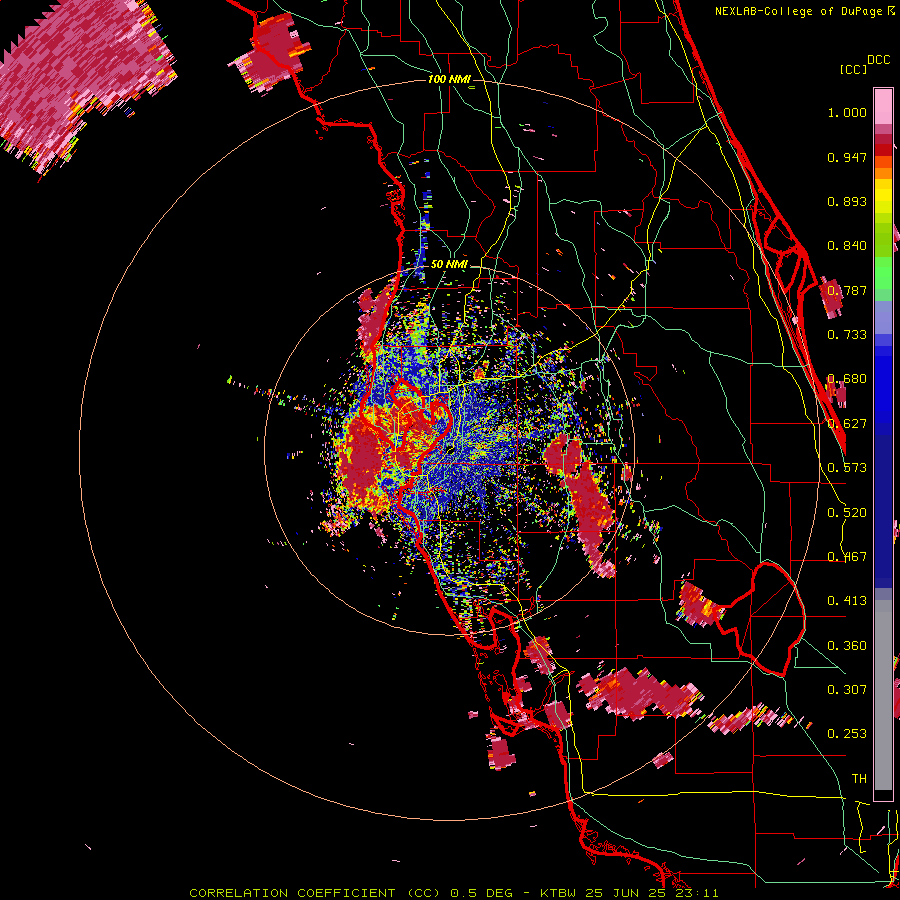Click the 0.947 value on the scale
Viewport: 900px width, 900px height.
847,157
